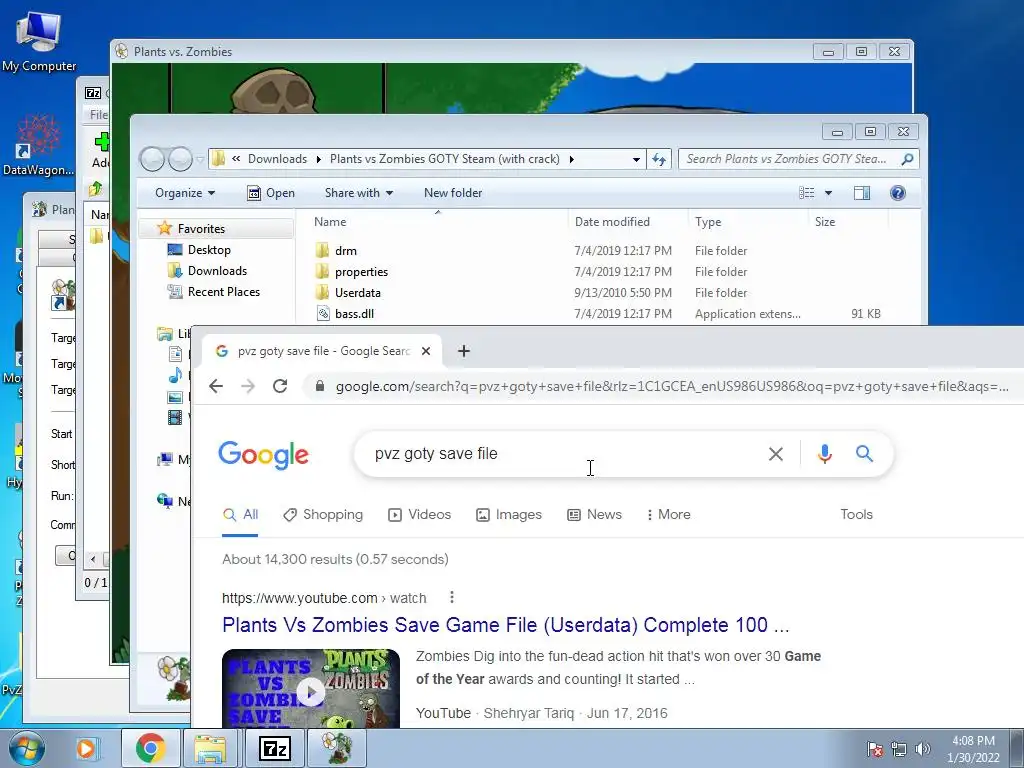Select Favorites in Explorer sidebar

pyautogui.click(x=201, y=229)
